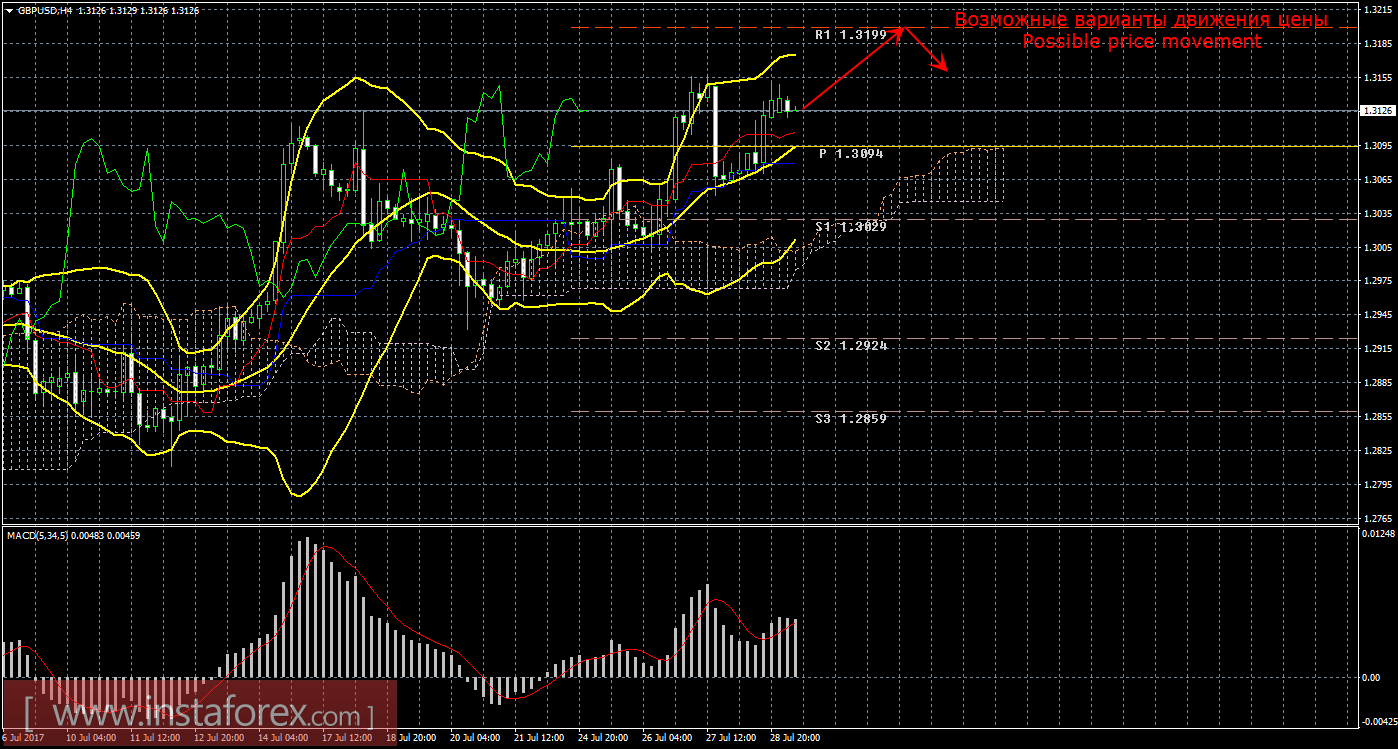This screenshot has width=1398, height=749.
Task: Click the 0.00 MACD scale value
Action: pos(1372,677)
